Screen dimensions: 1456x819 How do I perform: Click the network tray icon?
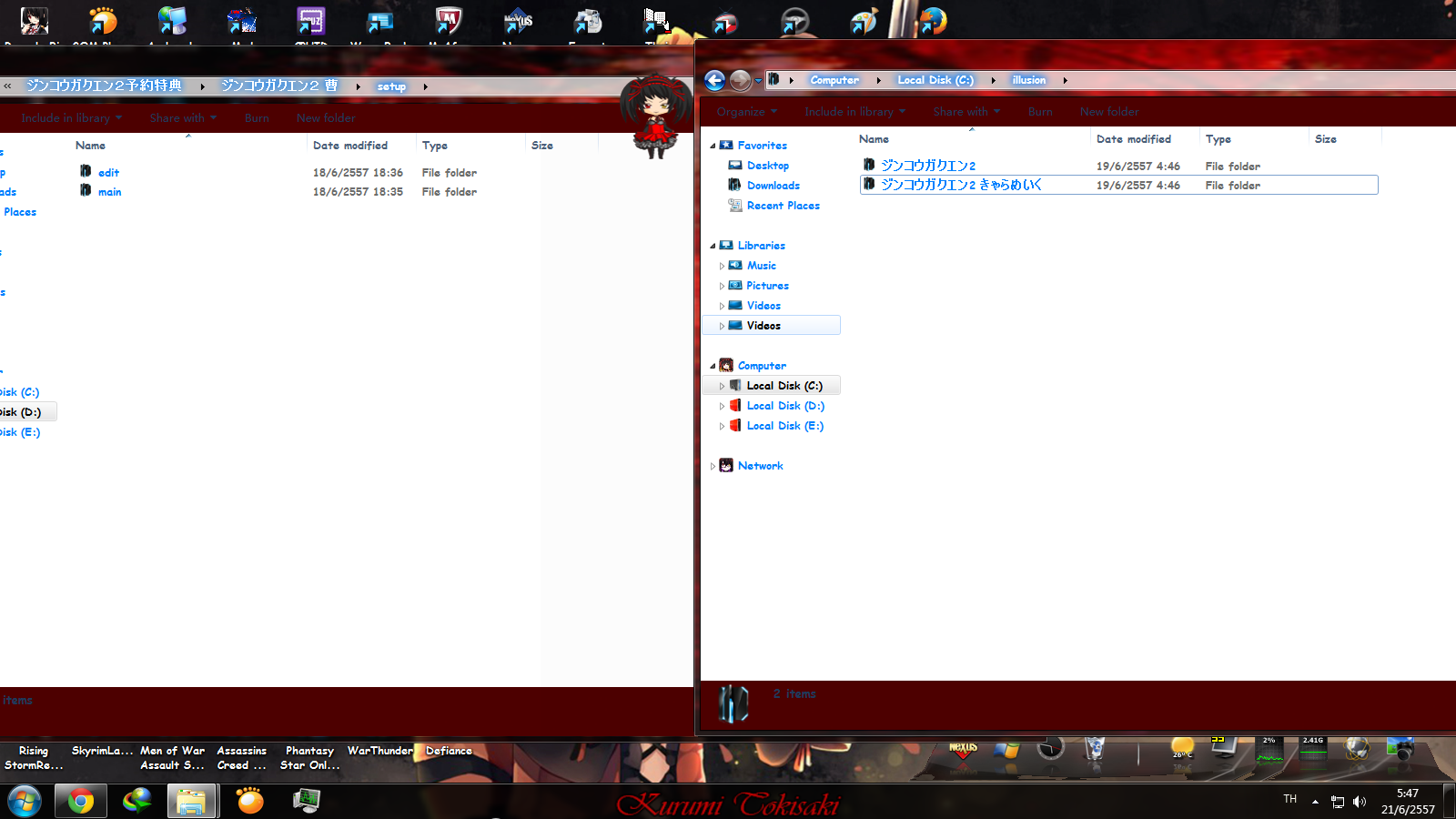(1338, 802)
